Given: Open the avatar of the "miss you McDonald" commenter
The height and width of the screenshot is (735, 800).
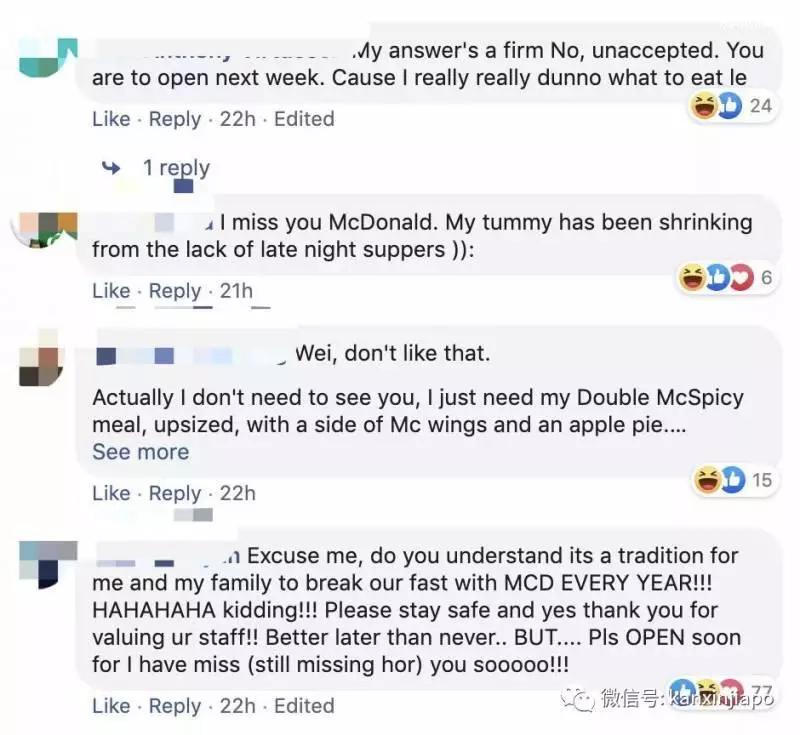Looking at the screenshot, I should (46, 230).
